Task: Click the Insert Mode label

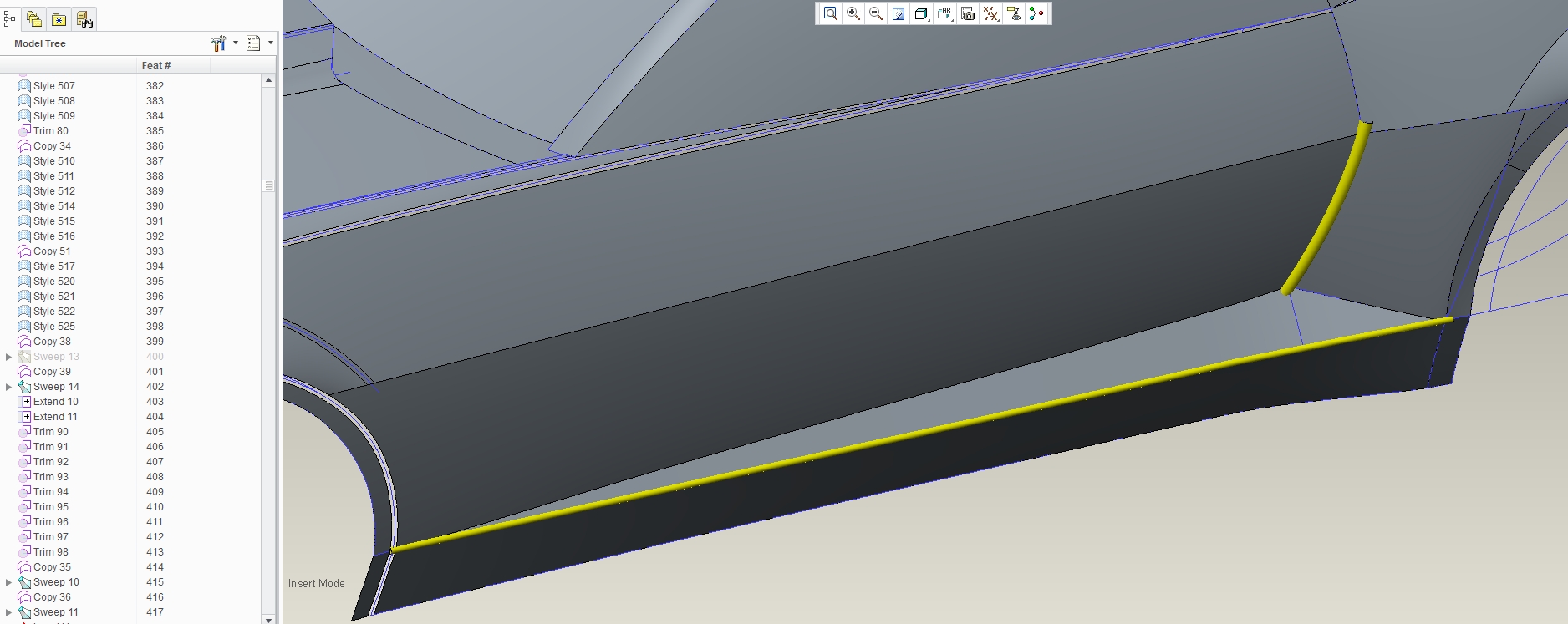Action: coord(316,584)
